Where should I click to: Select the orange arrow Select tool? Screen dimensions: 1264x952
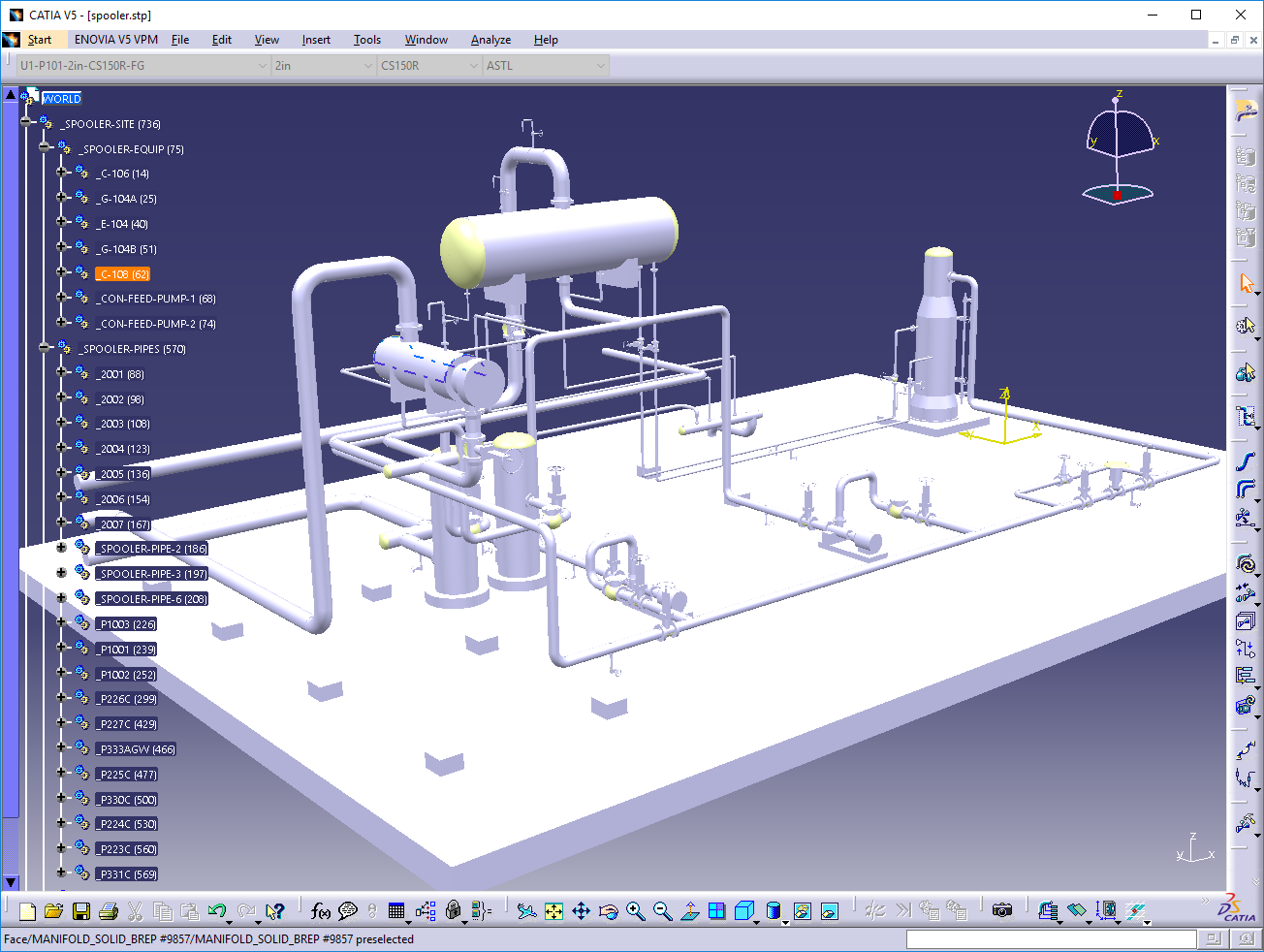[1246, 283]
